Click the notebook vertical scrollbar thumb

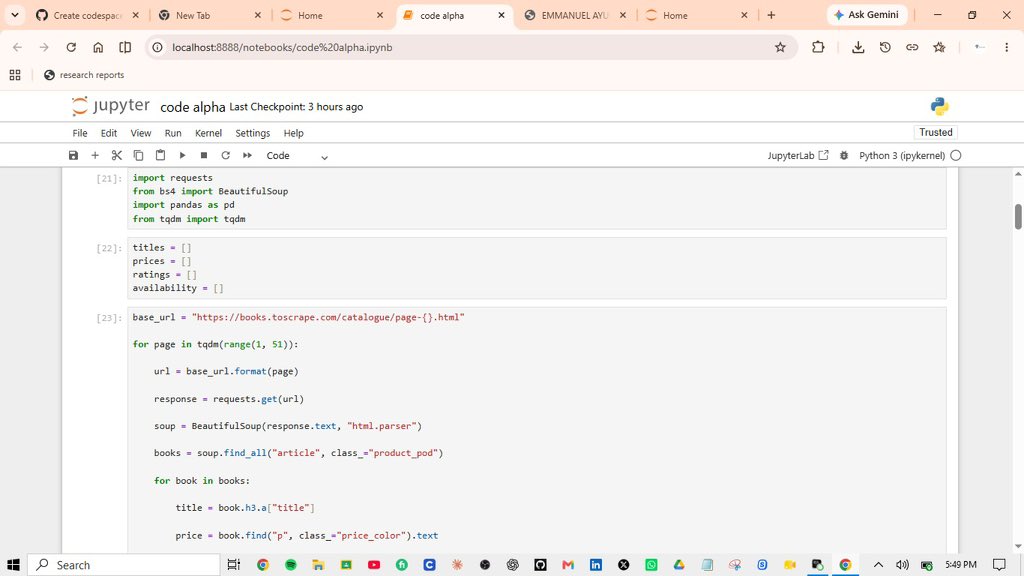[x=1017, y=217]
